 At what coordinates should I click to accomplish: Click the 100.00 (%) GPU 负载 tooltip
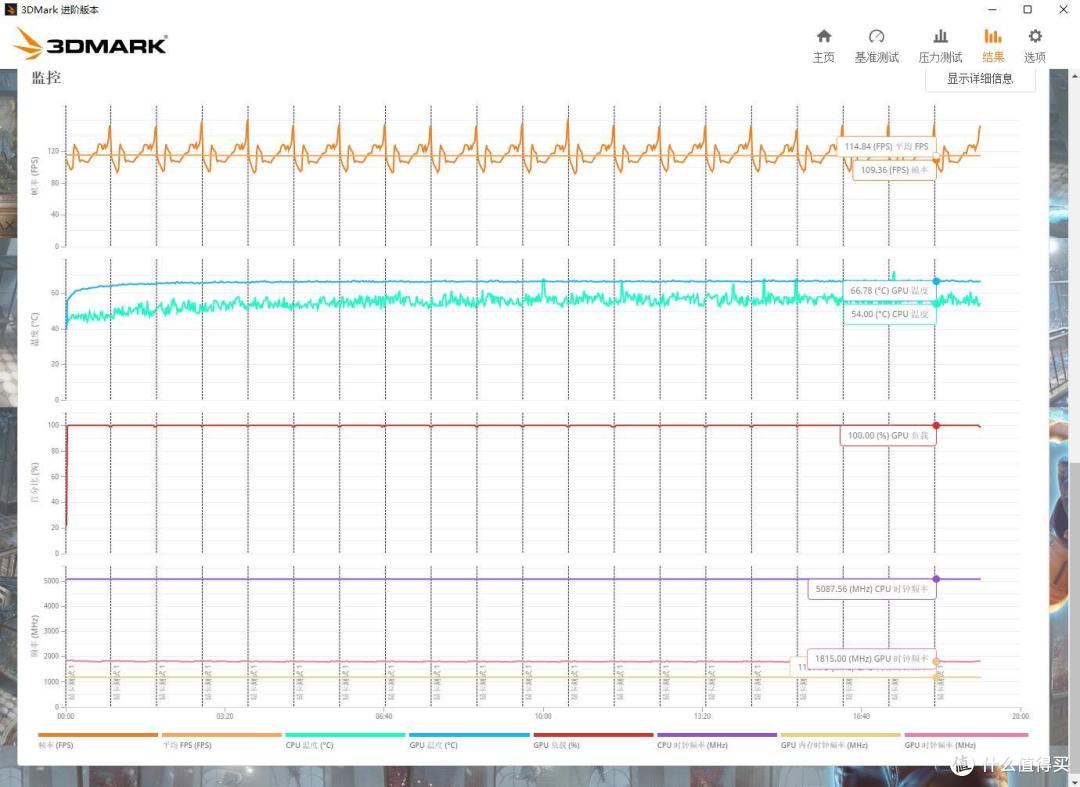[x=887, y=436]
